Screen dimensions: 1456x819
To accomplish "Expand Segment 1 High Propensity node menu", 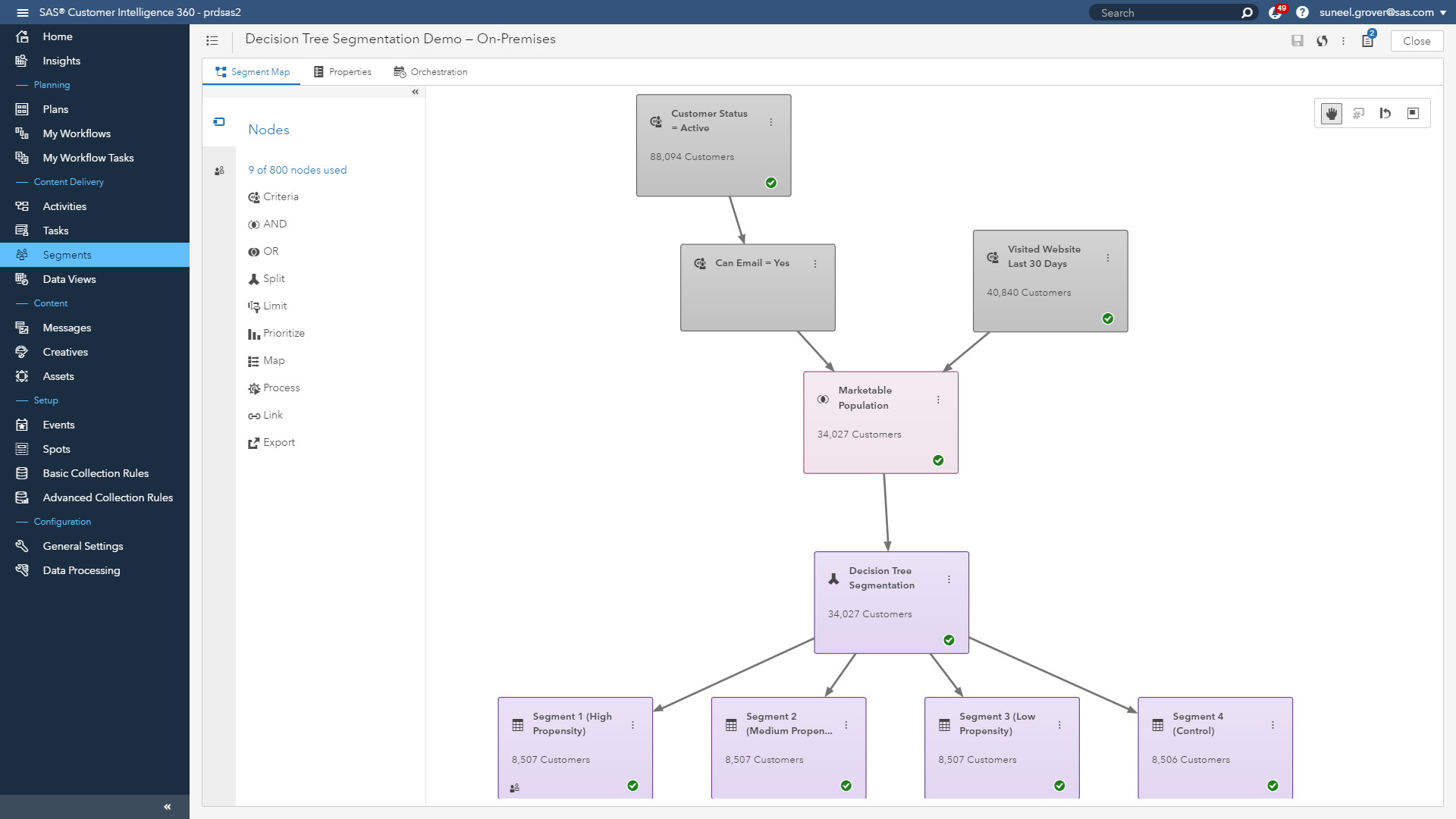I will 633,725.
